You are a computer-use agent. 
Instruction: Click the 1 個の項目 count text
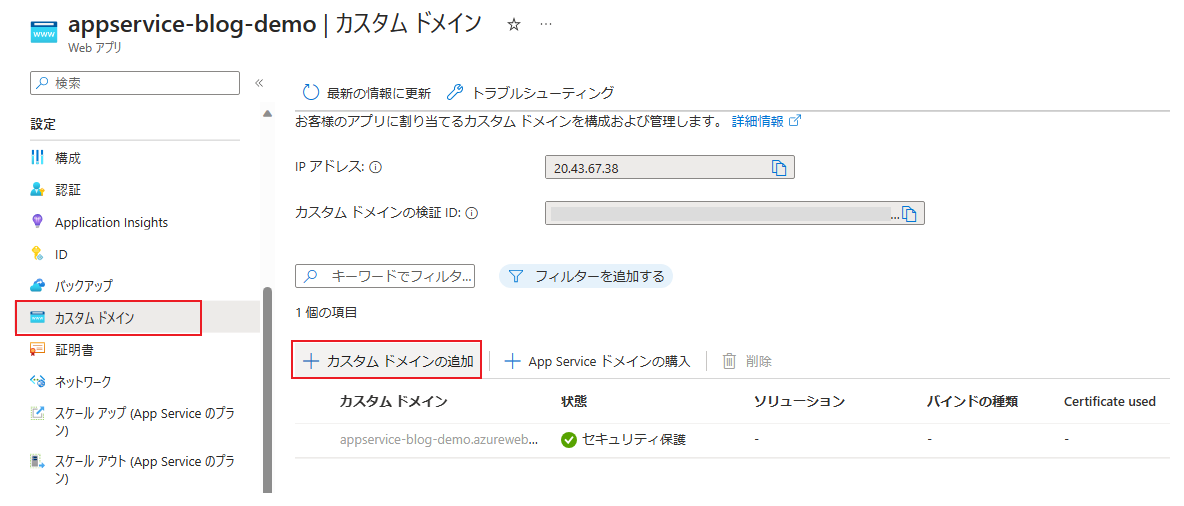pos(326,312)
